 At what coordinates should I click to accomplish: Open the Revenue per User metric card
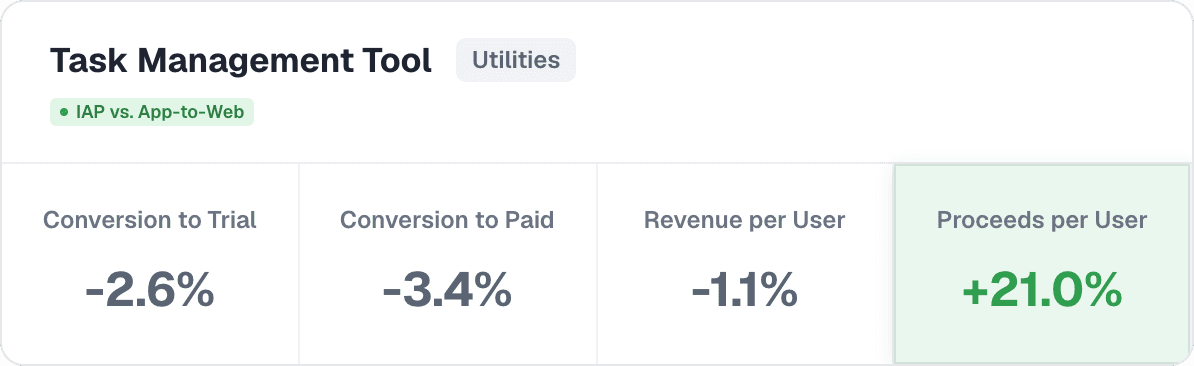(x=745, y=263)
